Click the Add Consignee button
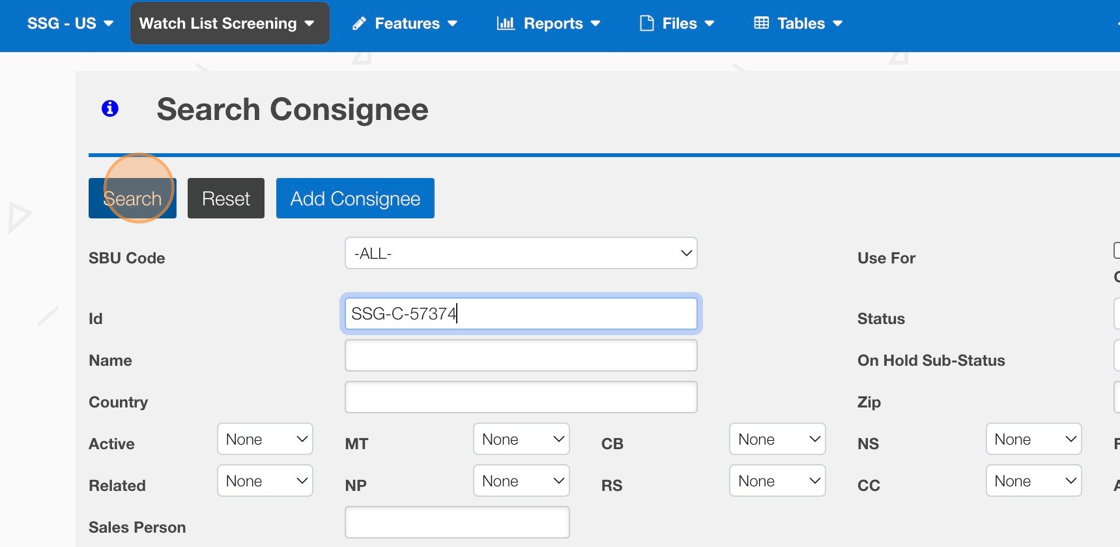 (355, 198)
